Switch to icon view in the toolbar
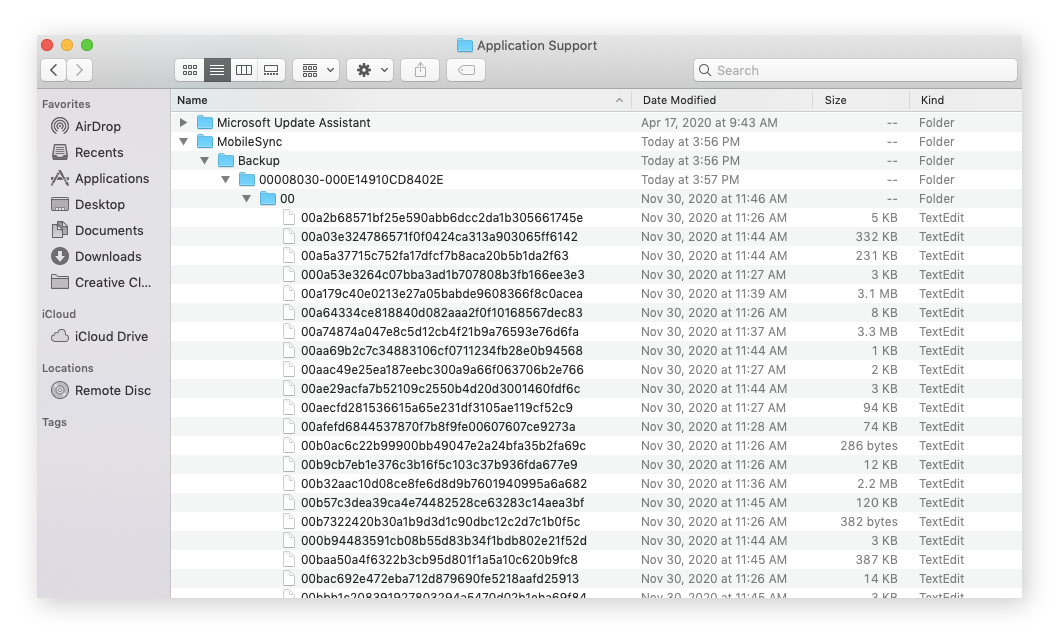The image size is (1061, 634). coord(189,70)
